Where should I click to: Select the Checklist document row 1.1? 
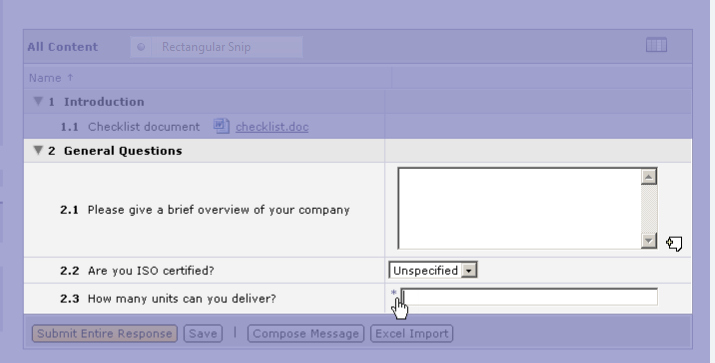pyautogui.click(x=204, y=127)
